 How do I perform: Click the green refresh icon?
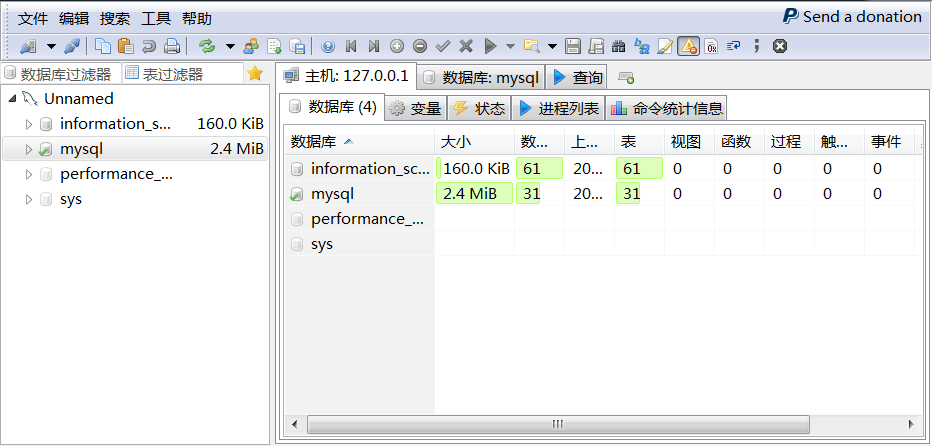pos(207,46)
